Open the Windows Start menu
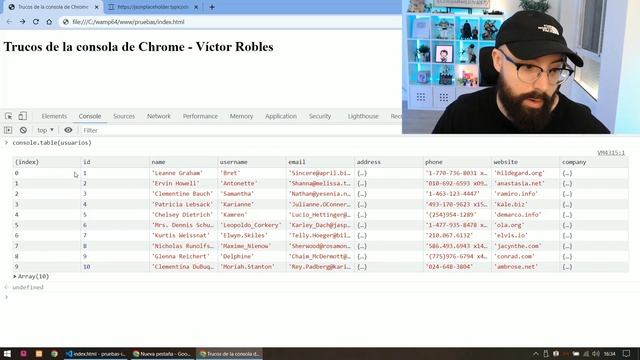Screen dimensions: 640x360 tap(7, 353)
